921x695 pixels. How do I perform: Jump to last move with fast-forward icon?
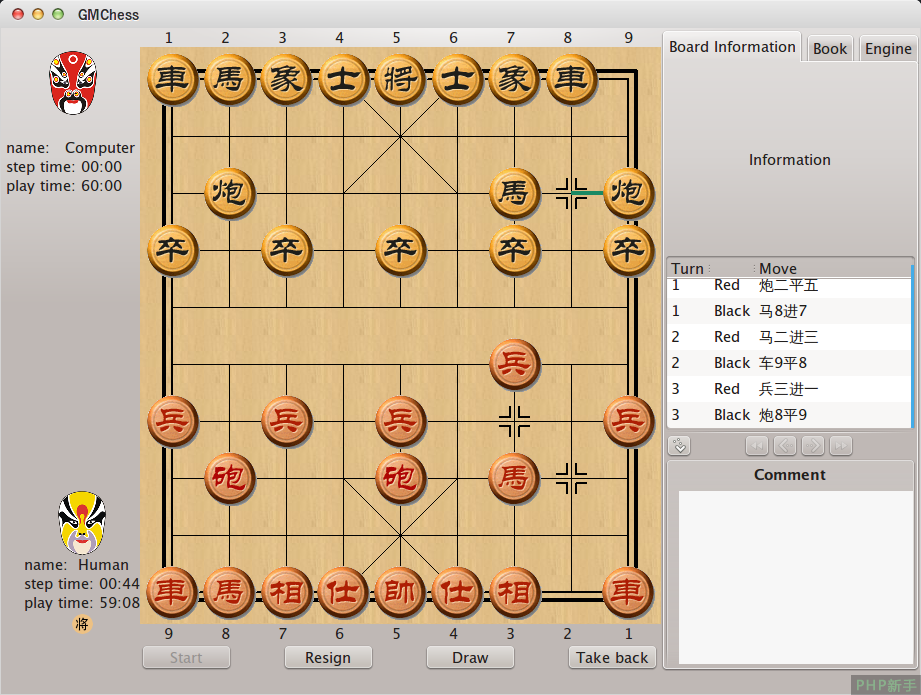[x=841, y=445]
